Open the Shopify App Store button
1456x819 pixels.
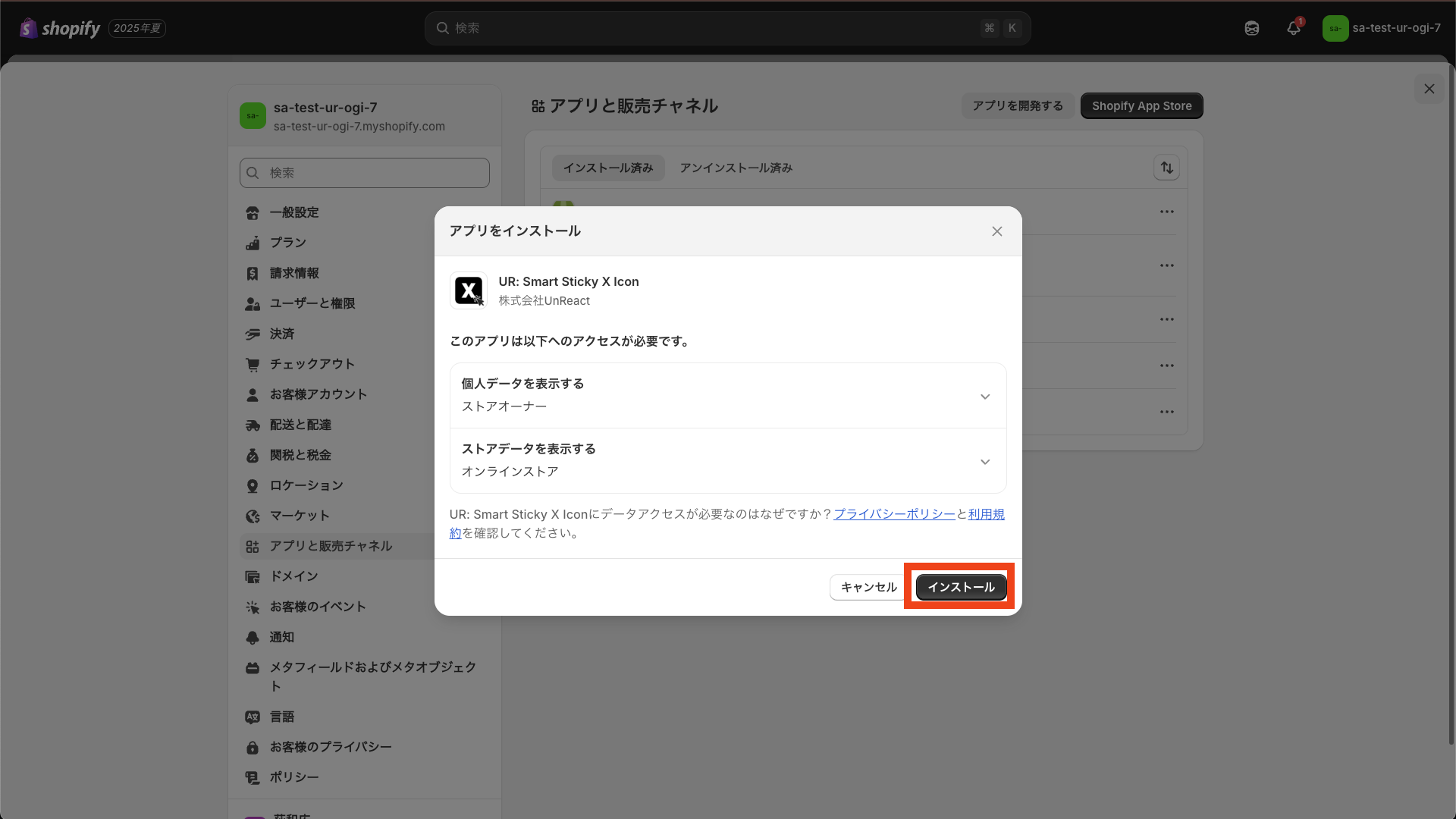coord(1141,106)
